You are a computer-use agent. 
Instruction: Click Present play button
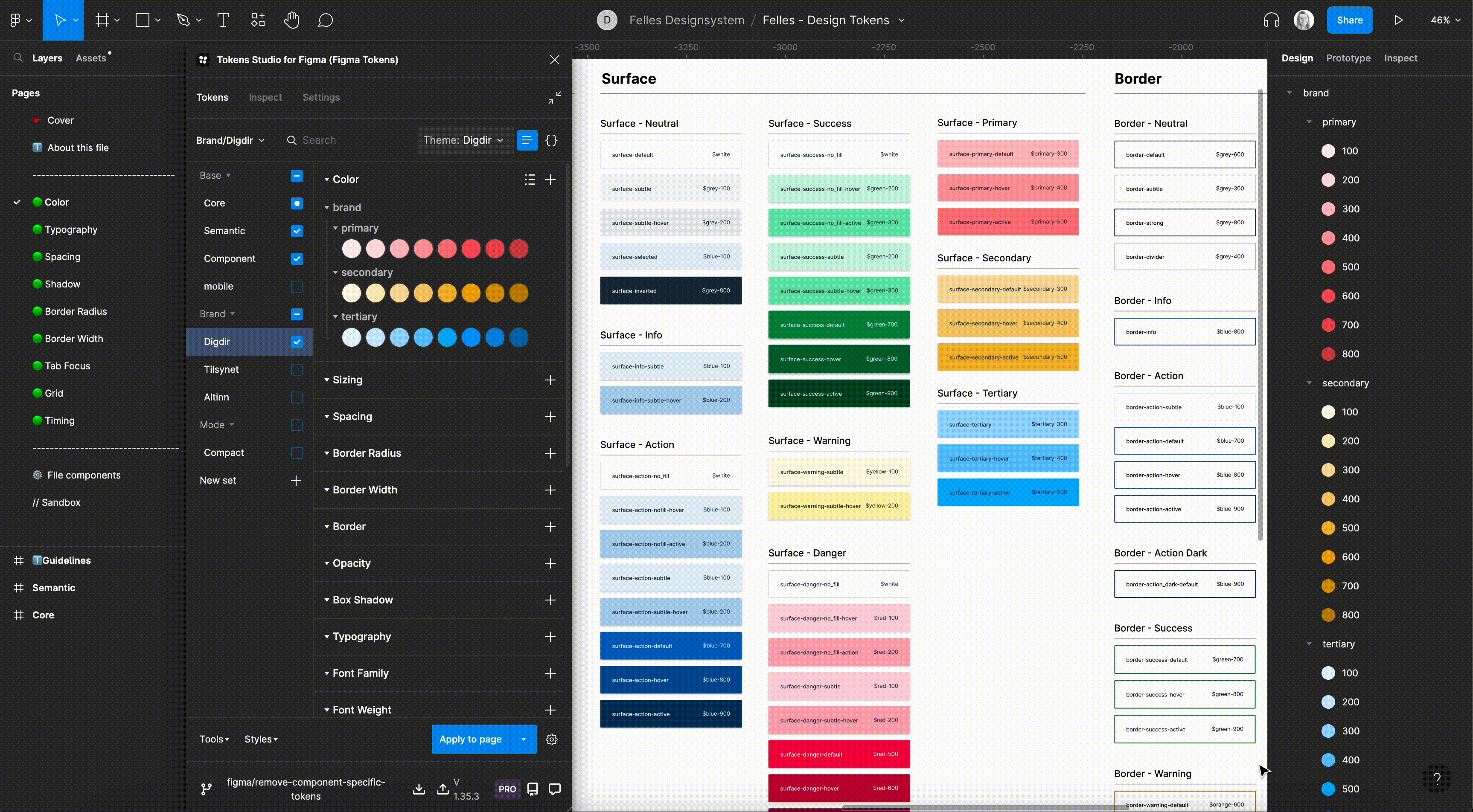pyautogui.click(x=1399, y=20)
